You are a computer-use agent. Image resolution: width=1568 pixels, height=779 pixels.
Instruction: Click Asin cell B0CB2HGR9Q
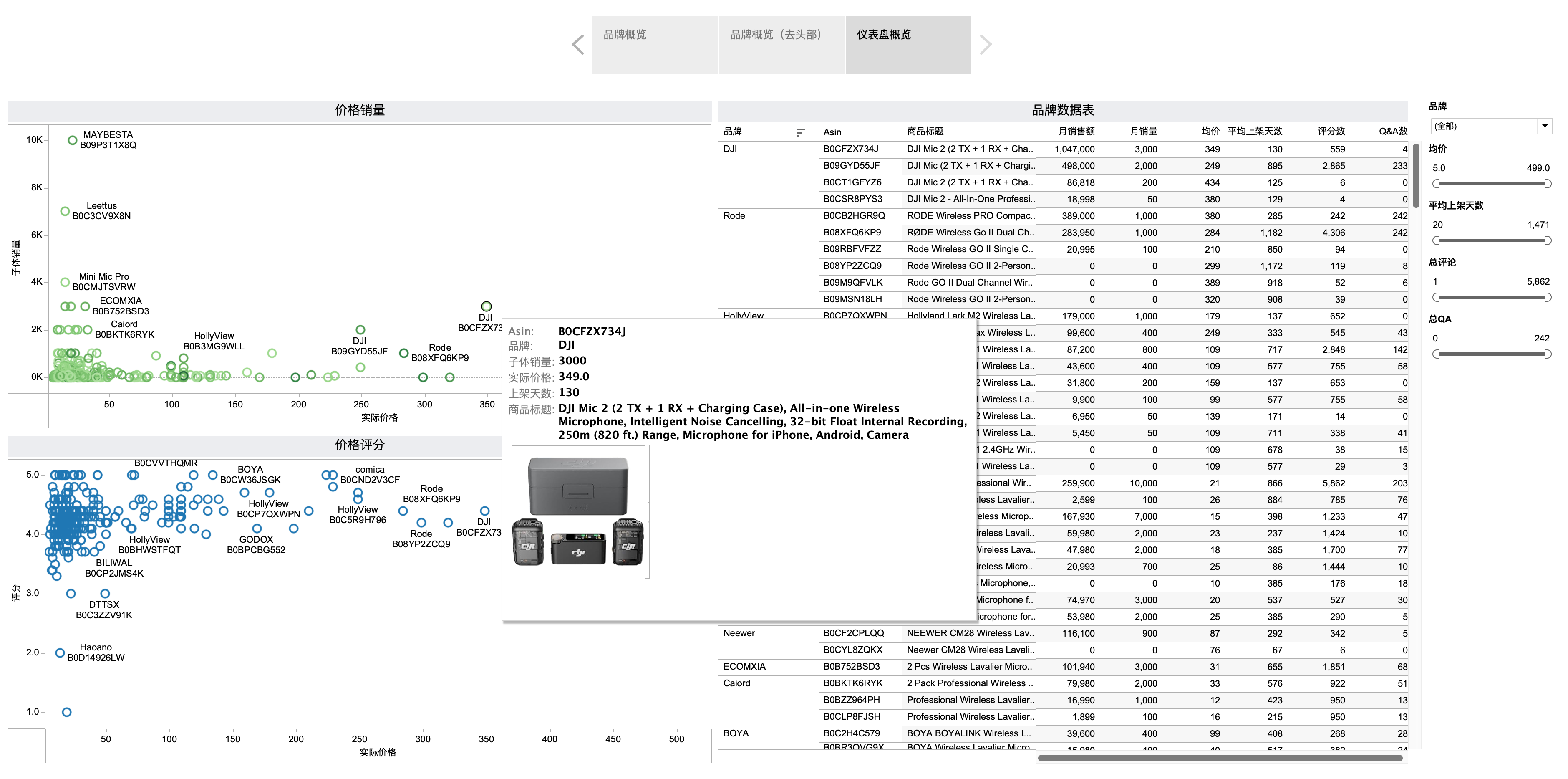[854, 215]
